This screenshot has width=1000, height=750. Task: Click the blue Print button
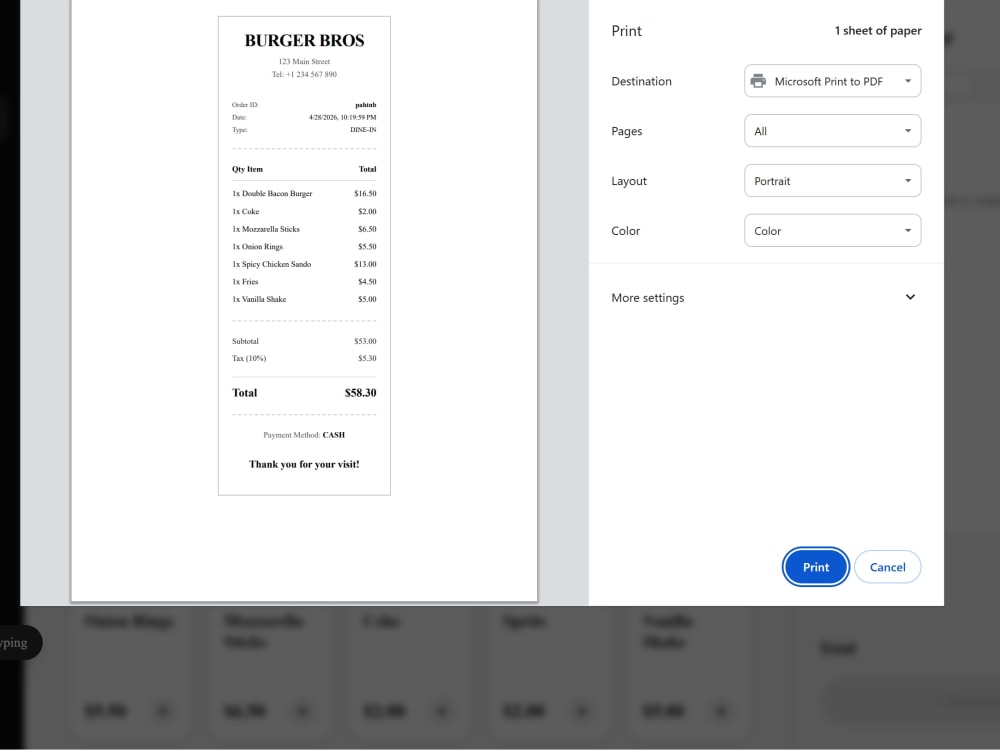pos(815,567)
